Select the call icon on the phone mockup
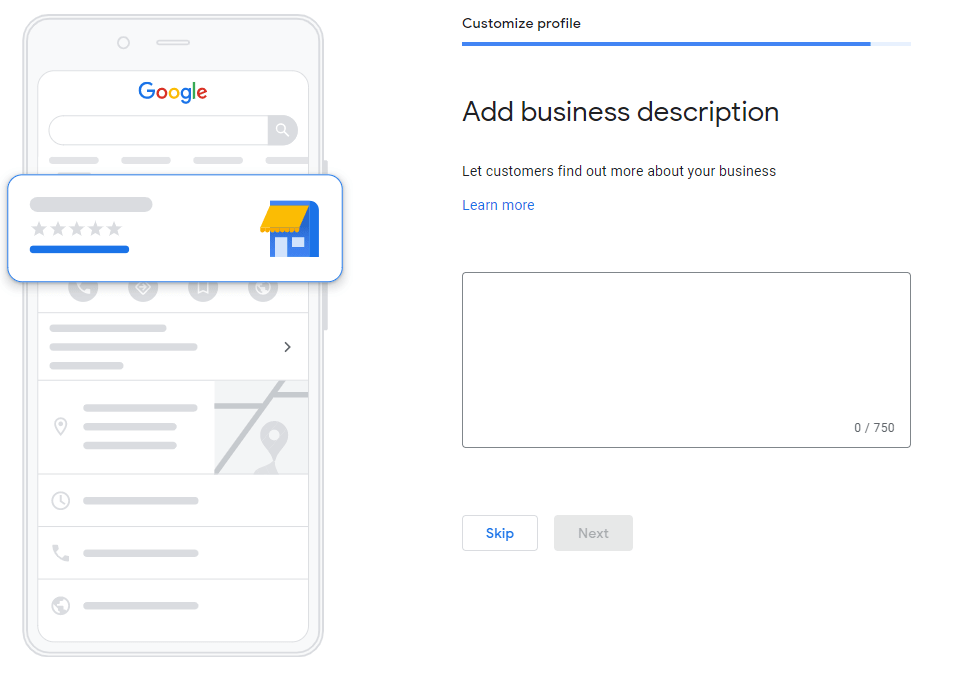Image resolution: width=964 pixels, height=679 pixels. coord(83,288)
